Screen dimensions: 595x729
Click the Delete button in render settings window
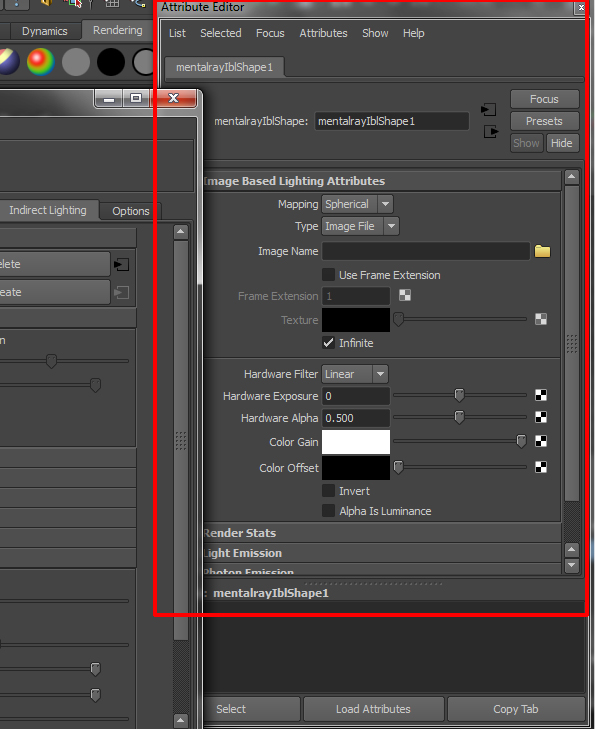click(55, 264)
